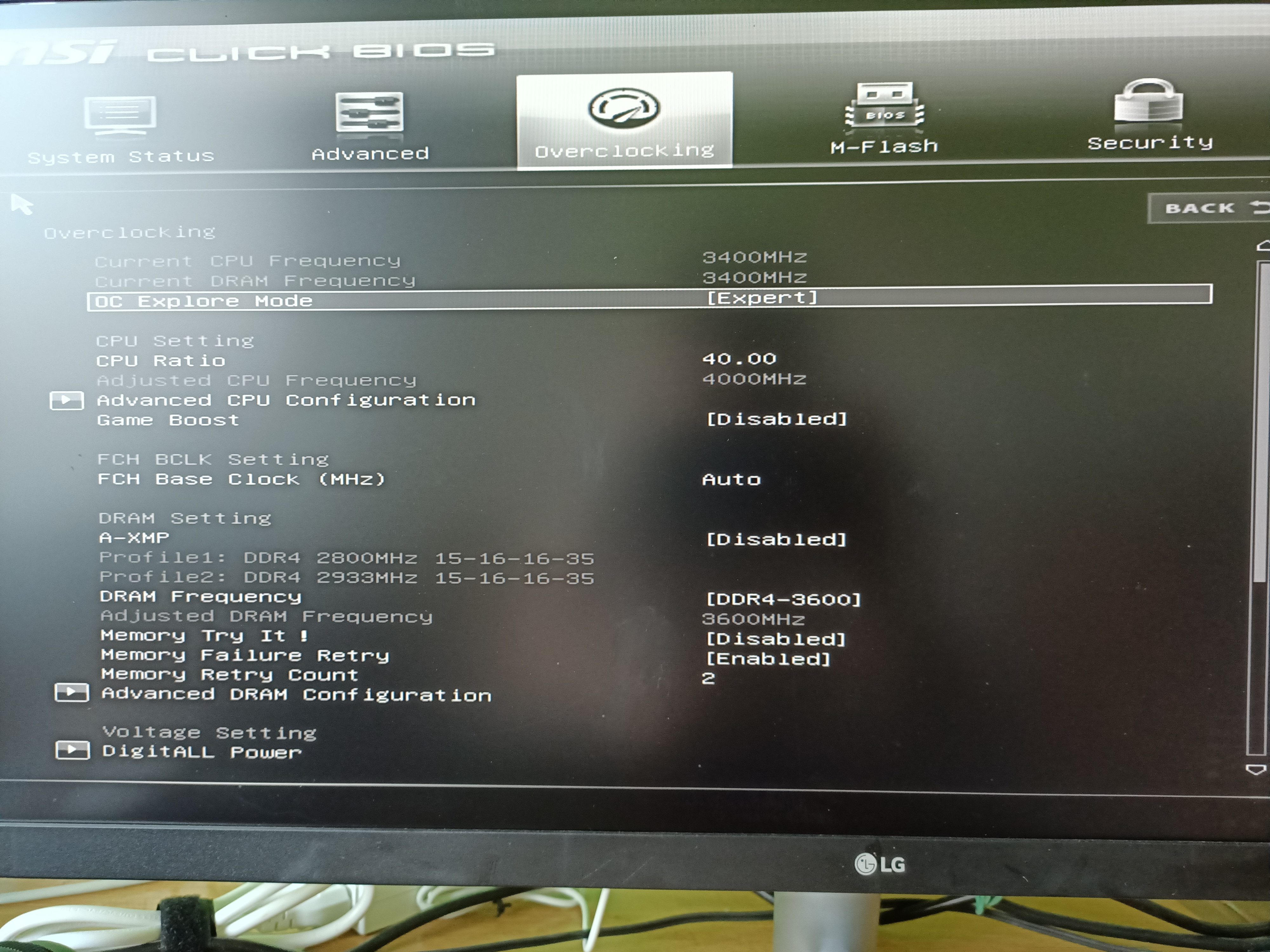Select the Memory Retry Count label
Viewport: 1270px width, 952px height.
pyautogui.click(x=230, y=674)
